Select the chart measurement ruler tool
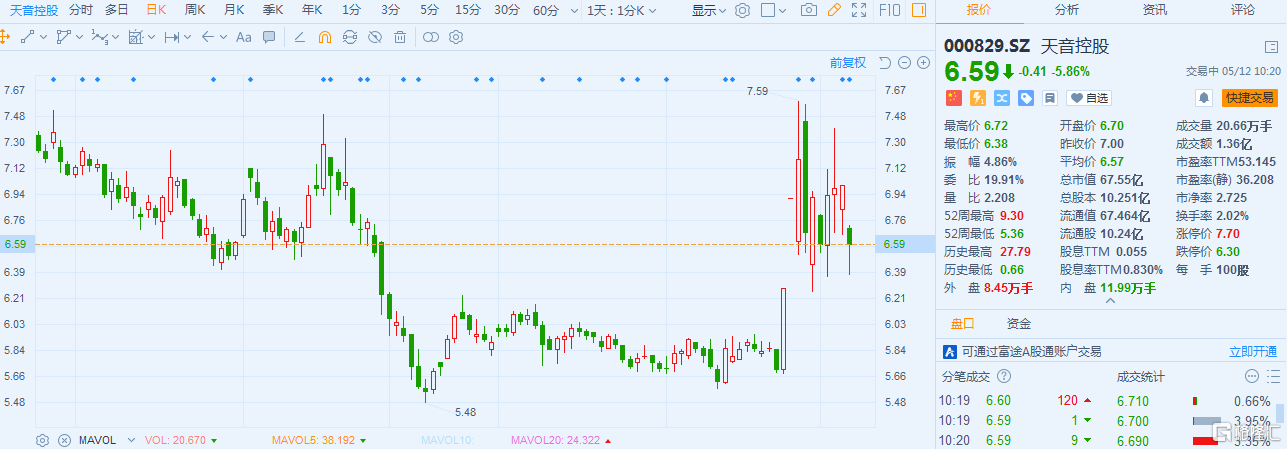The image size is (1287, 449). (x=135, y=37)
